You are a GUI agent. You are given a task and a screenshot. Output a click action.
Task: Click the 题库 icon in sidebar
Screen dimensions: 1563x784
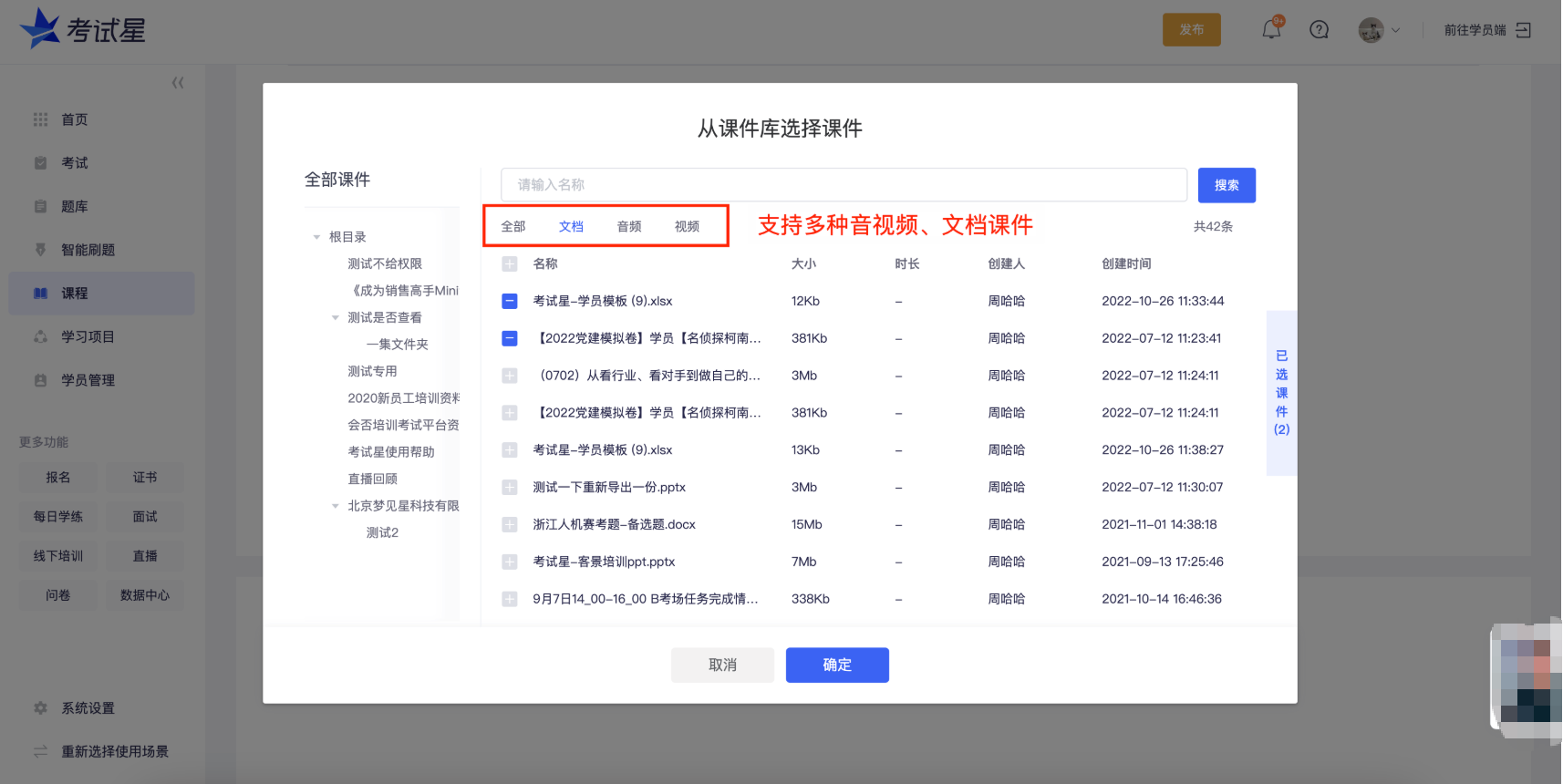click(x=40, y=207)
